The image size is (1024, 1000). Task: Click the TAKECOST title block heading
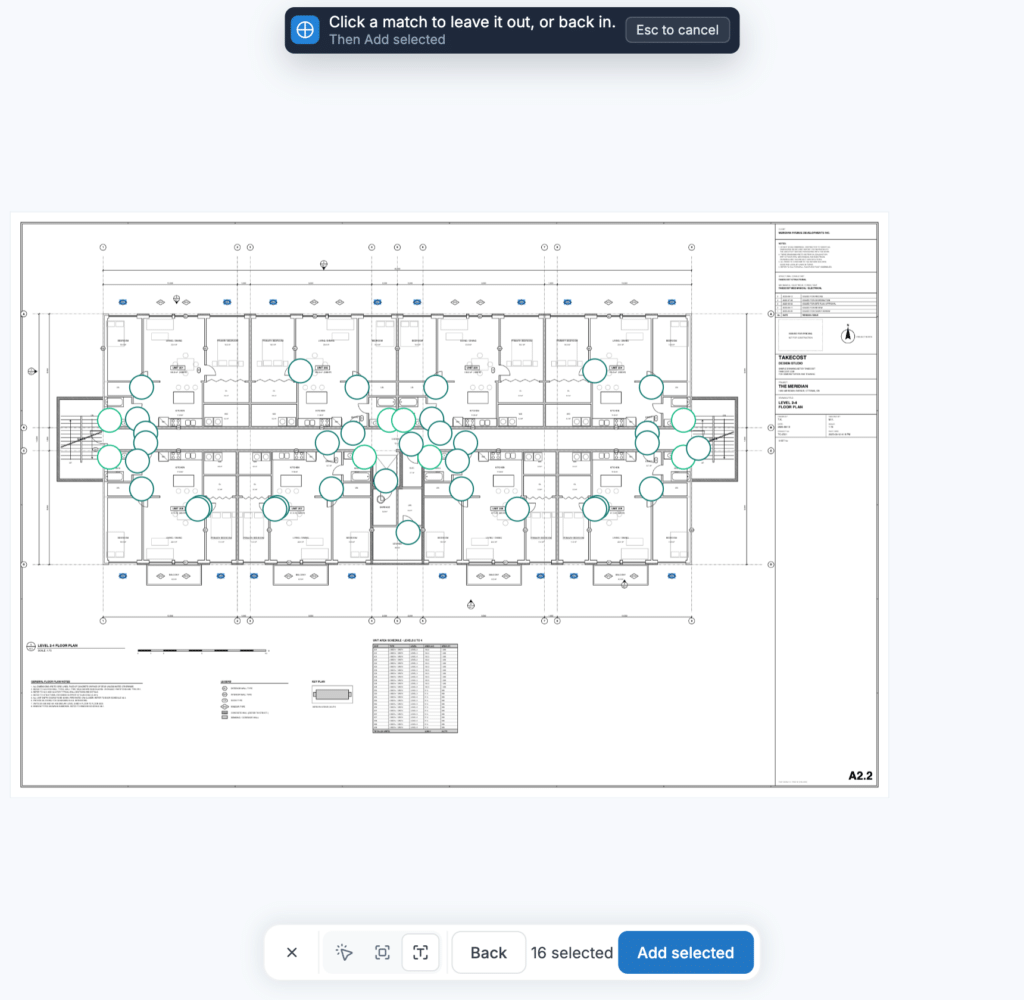pyautogui.click(x=792, y=358)
